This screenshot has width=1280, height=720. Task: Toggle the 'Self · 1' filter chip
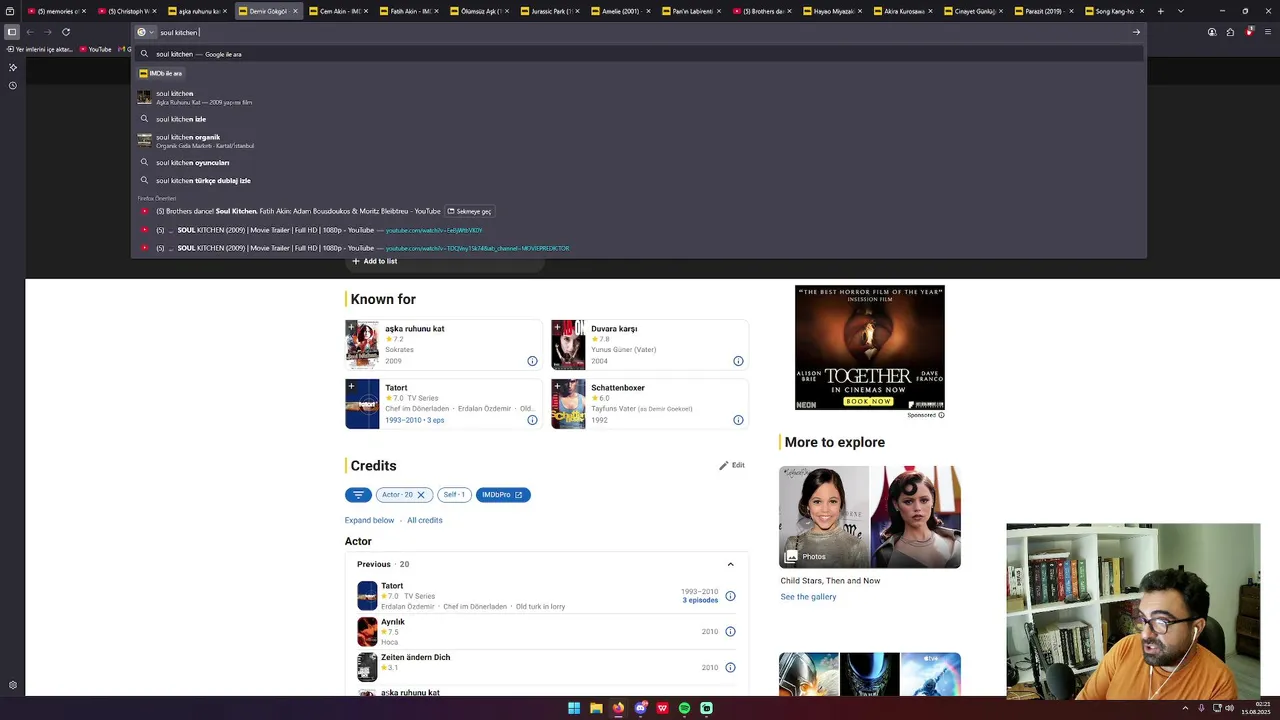coord(454,495)
